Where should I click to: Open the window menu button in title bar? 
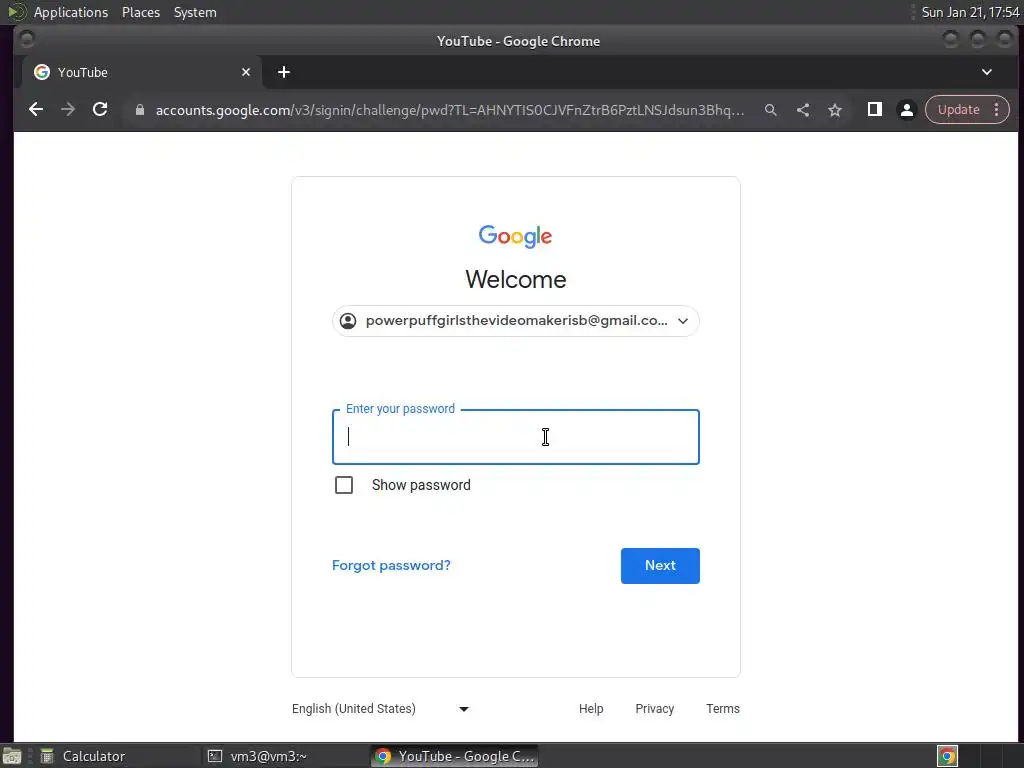(27, 40)
